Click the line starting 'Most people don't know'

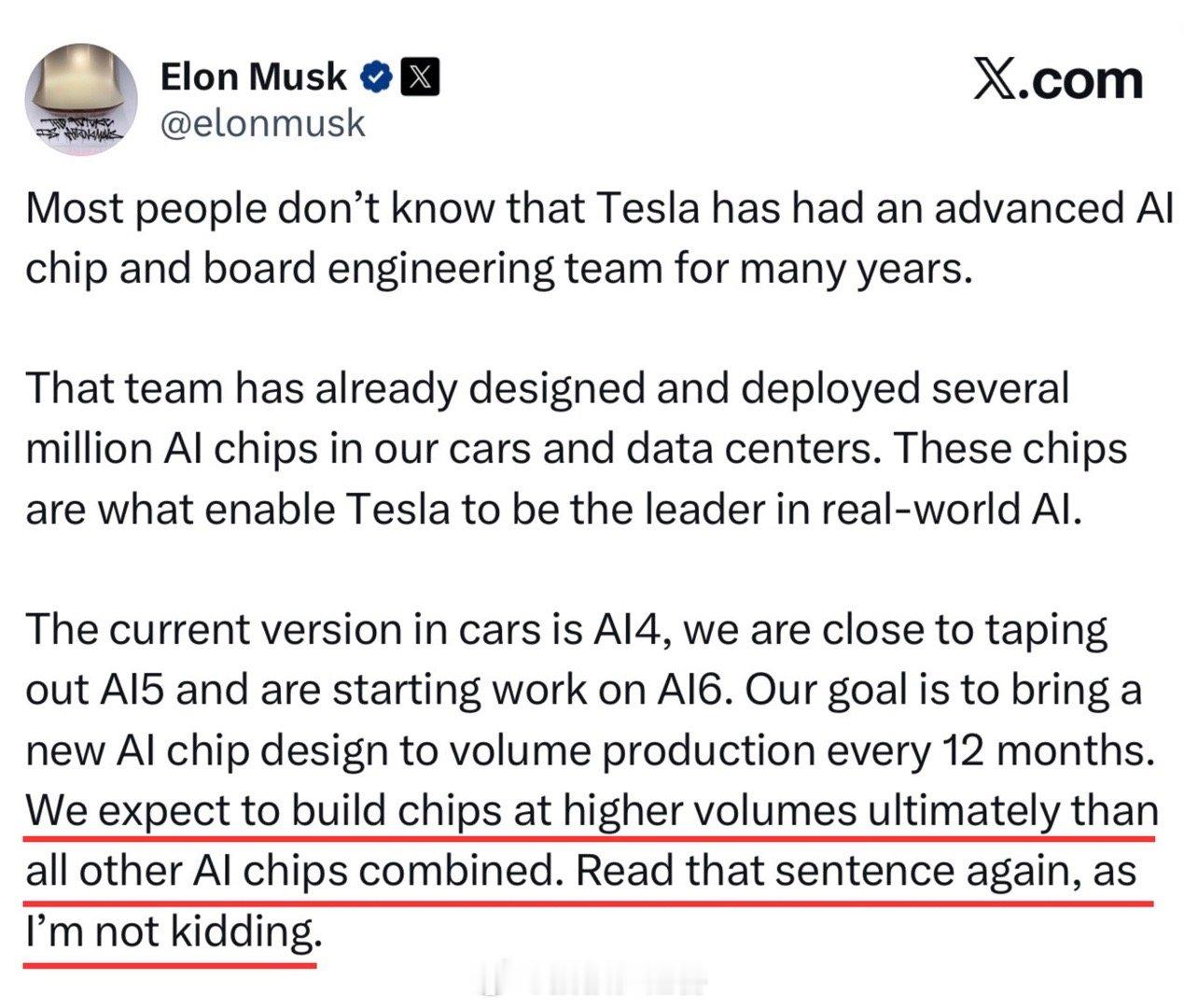(x=597, y=208)
